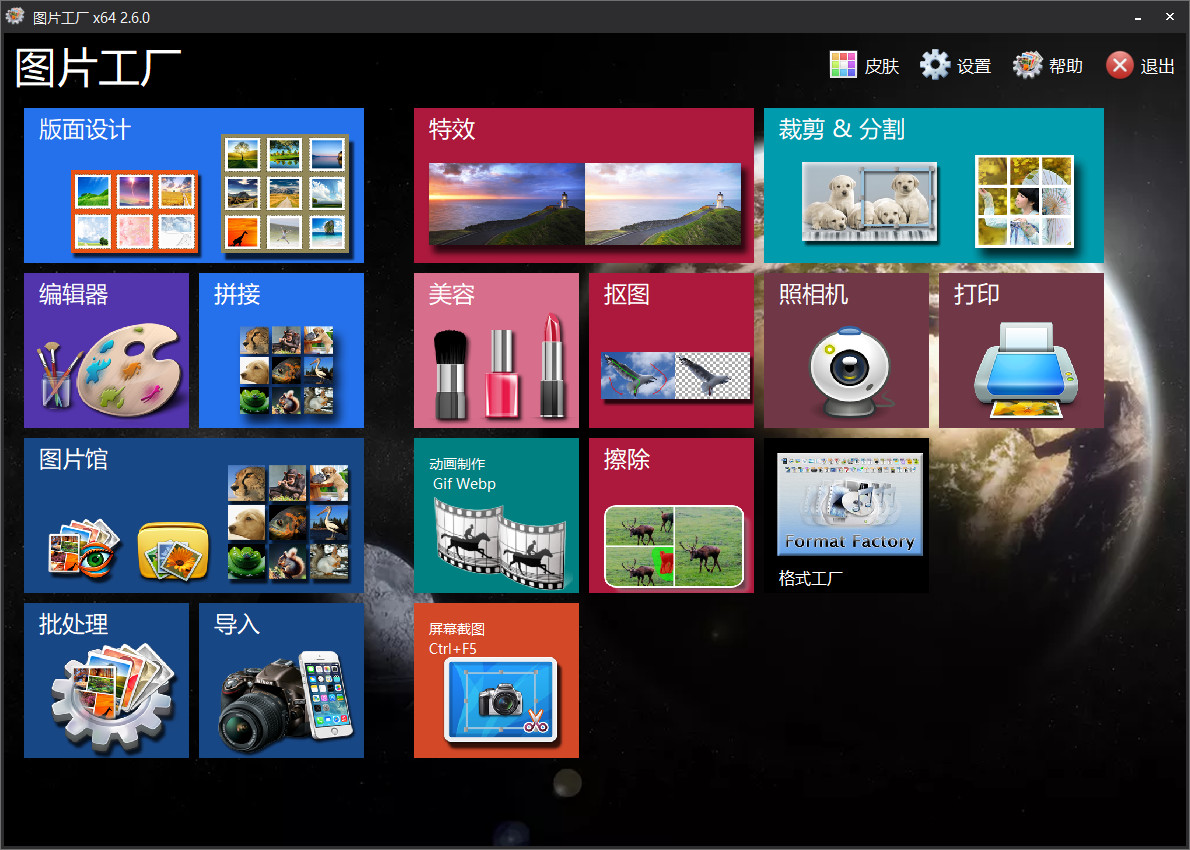Change the application skin via 皮肤
Screen dimensions: 1190x850
(864, 64)
